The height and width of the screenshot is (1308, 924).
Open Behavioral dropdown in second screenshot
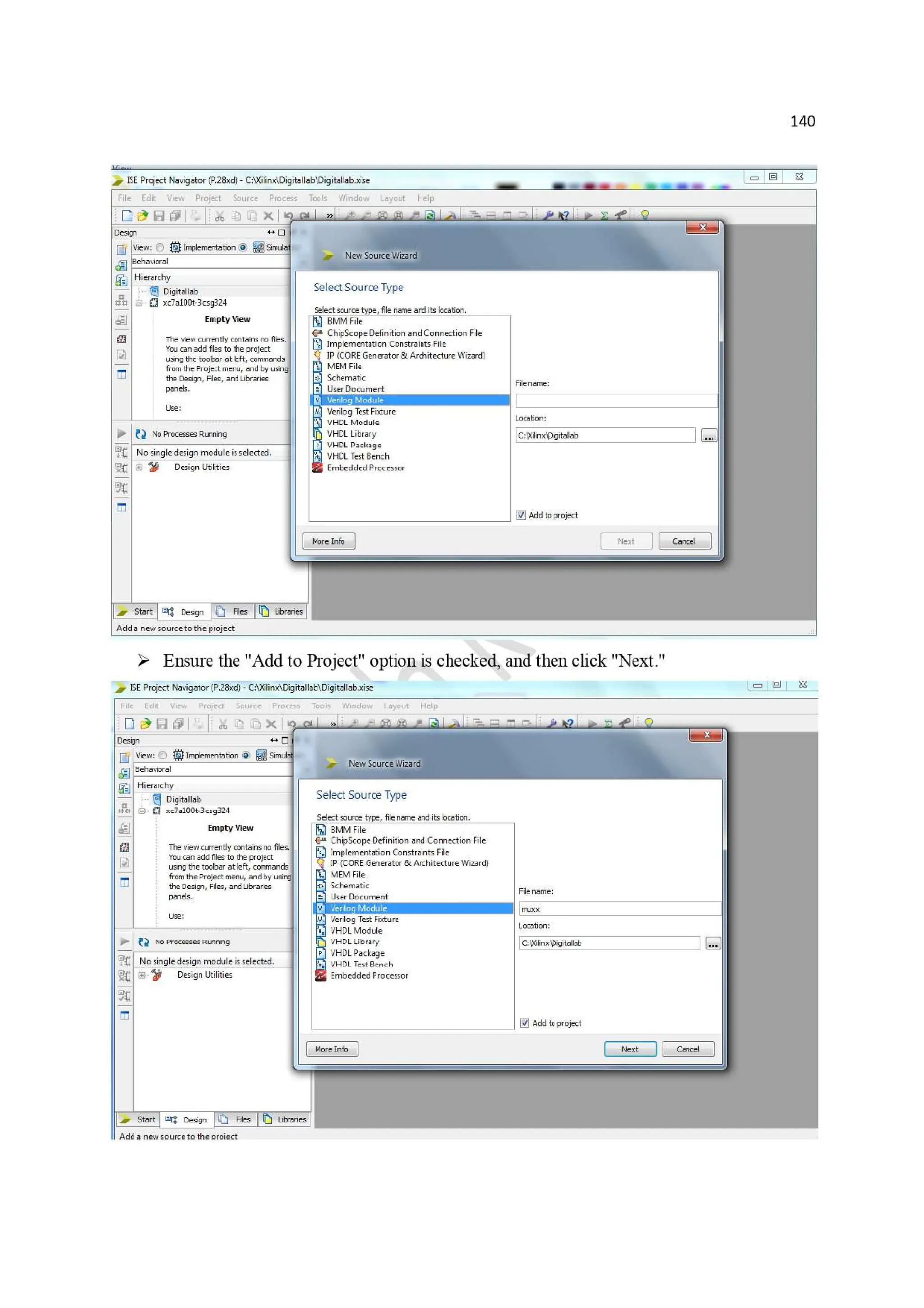pyautogui.click(x=213, y=770)
